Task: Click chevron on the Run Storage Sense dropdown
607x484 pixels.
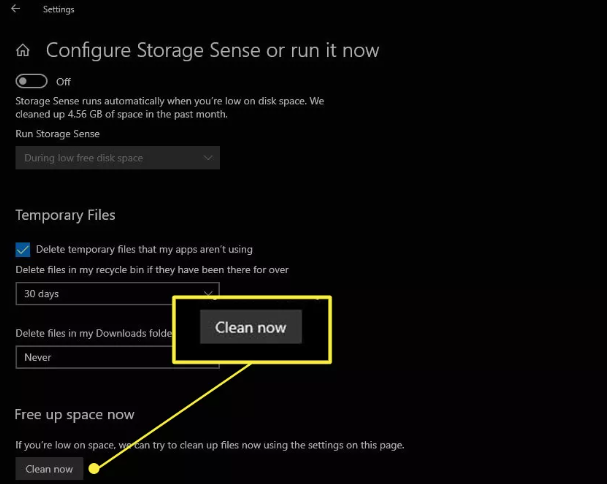Action: click(x=208, y=158)
